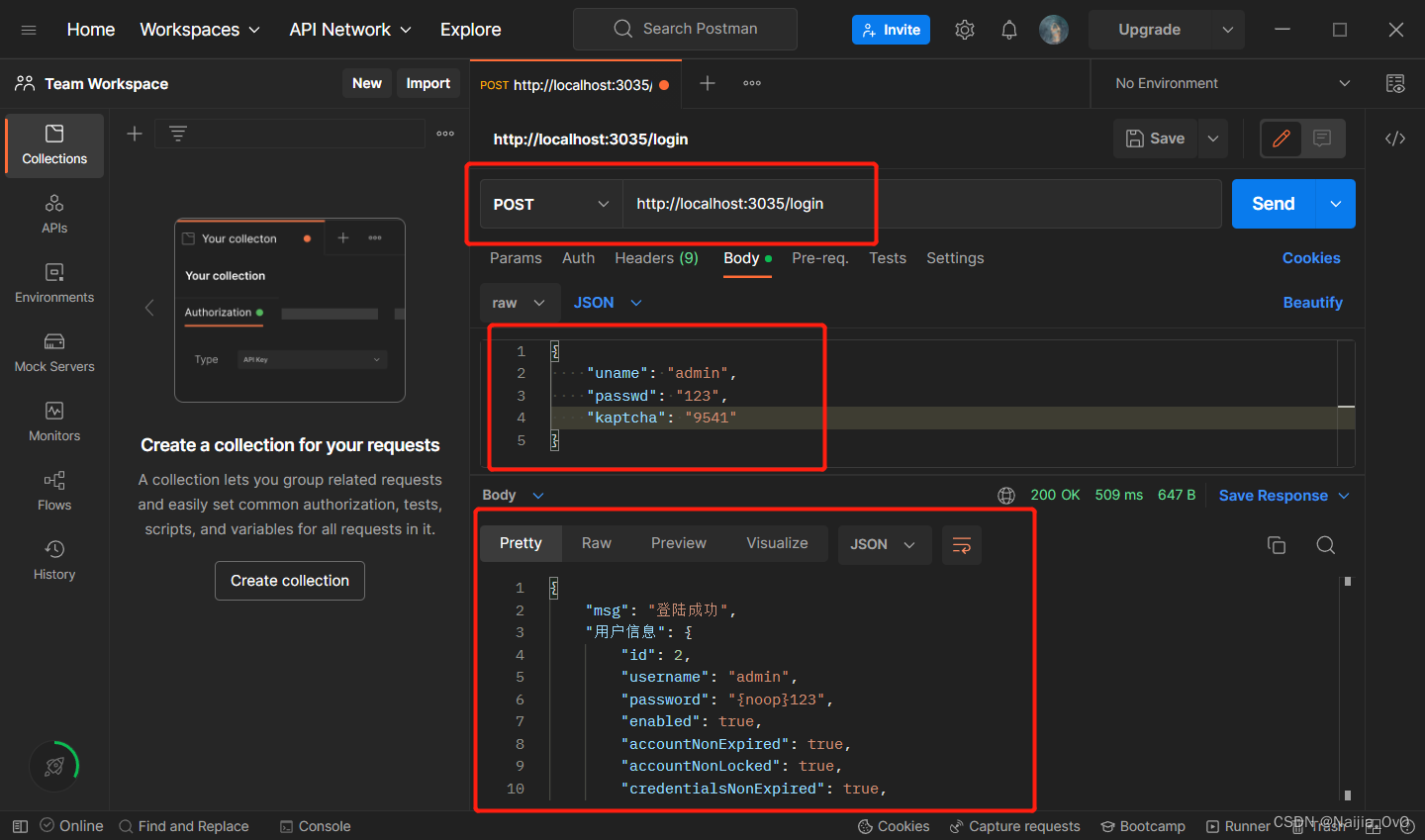Screen dimensions: 1425x840
Task: Click the launchpad rocket icon
Action: [x=54, y=766]
